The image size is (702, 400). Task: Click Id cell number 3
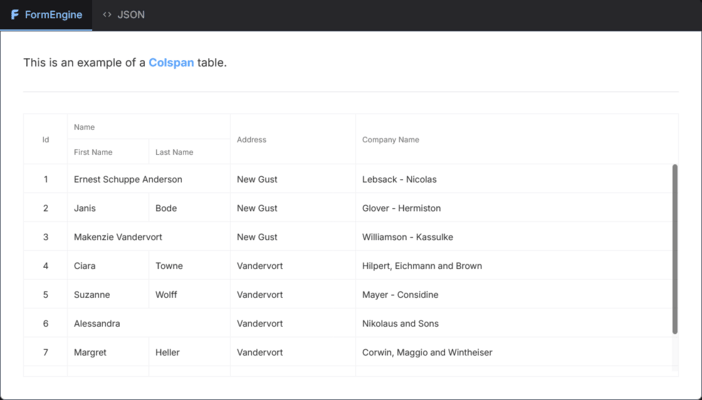point(46,237)
